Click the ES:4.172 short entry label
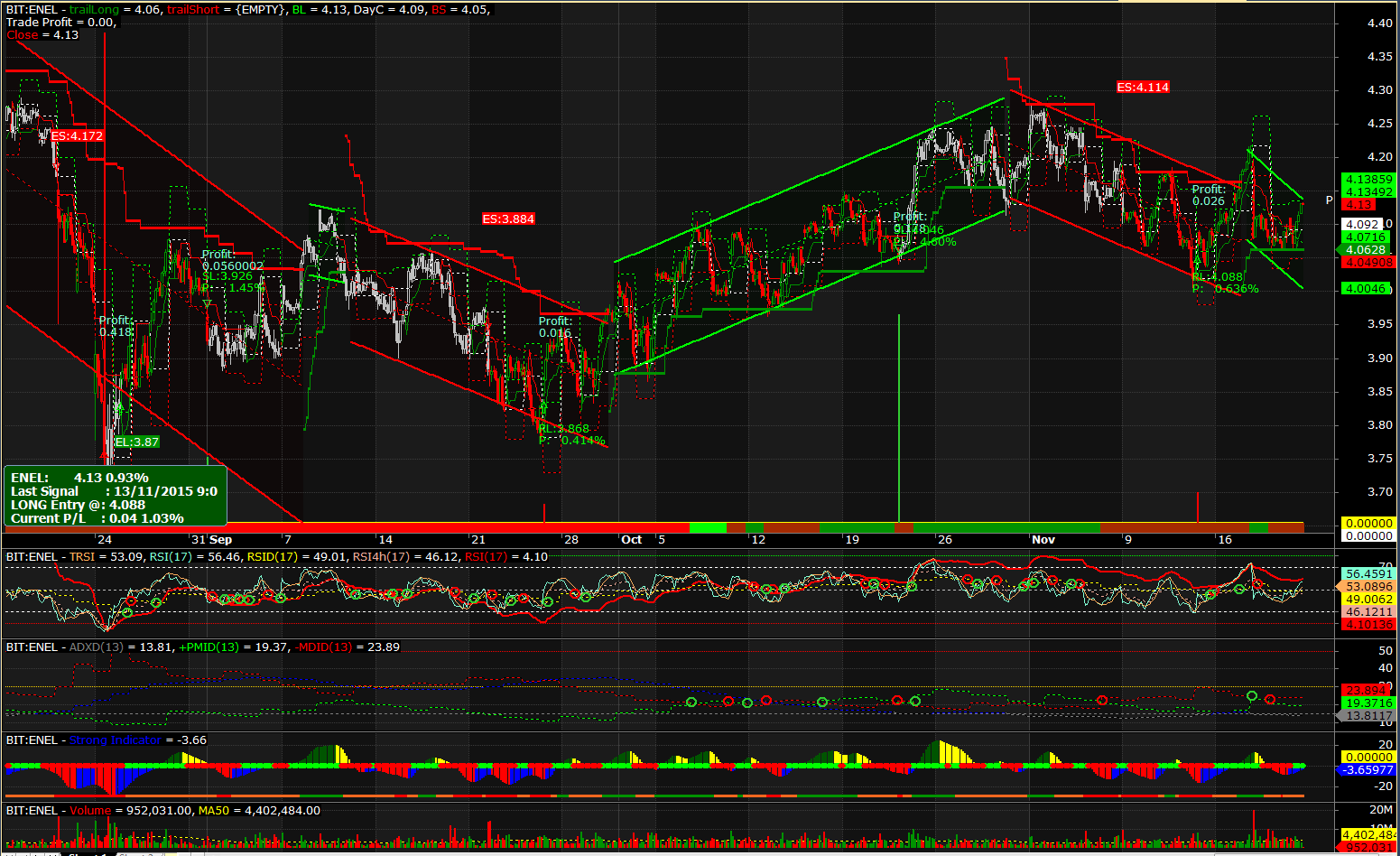This screenshot has height=856, width=1400. [77, 136]
